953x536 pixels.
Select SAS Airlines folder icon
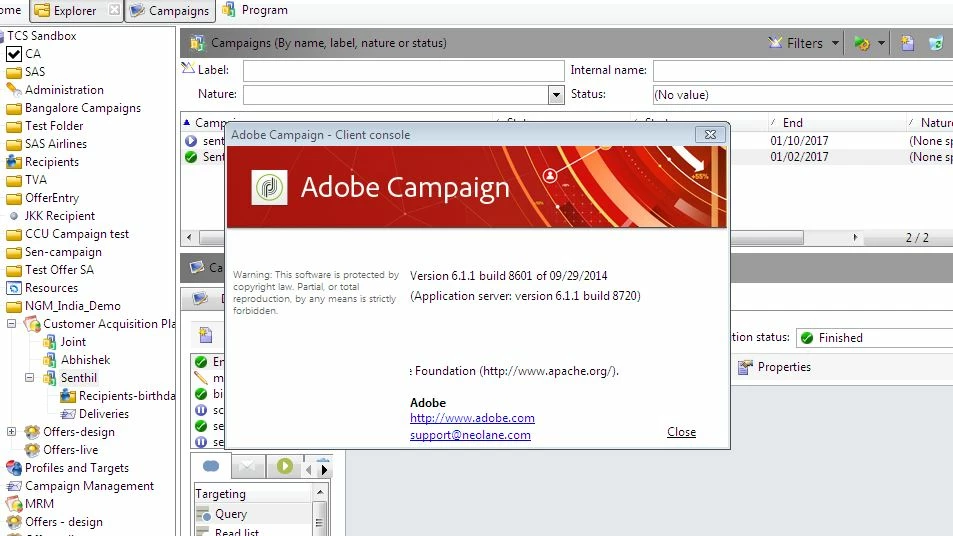pyautogui.click(x=13, y=145)
